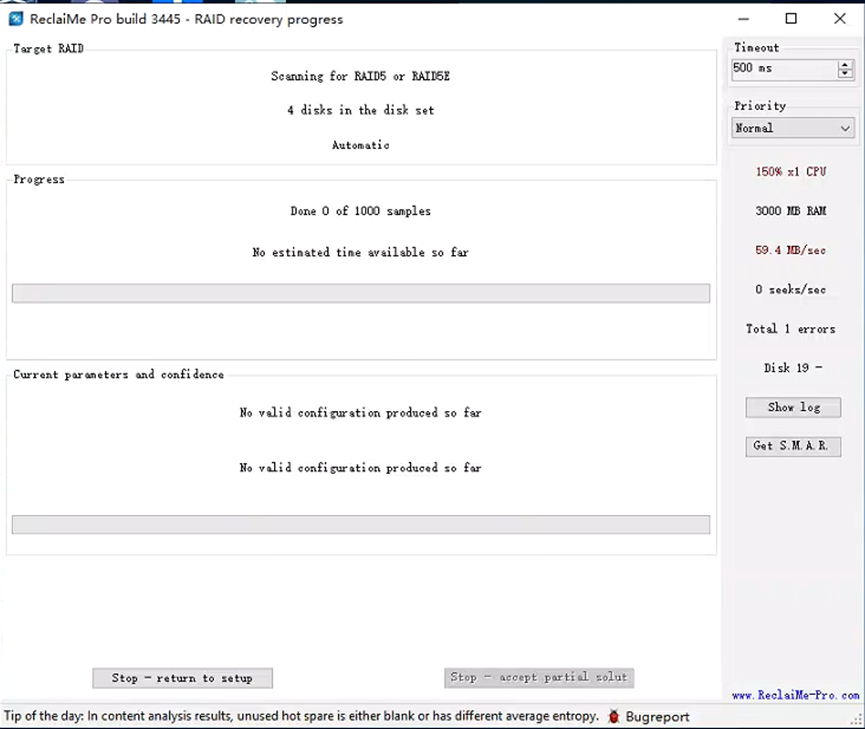
Task: Click the Tip of the day text
Action: 301,716
